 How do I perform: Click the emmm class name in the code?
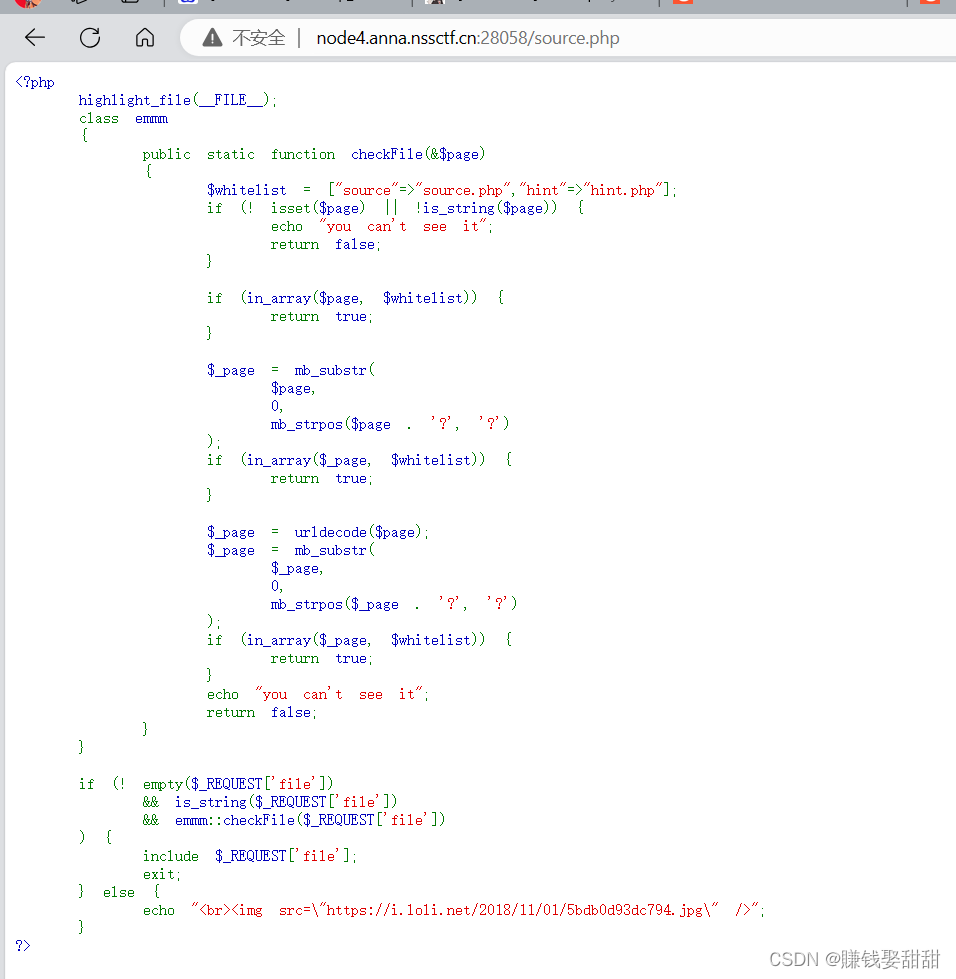click(151, 118)
